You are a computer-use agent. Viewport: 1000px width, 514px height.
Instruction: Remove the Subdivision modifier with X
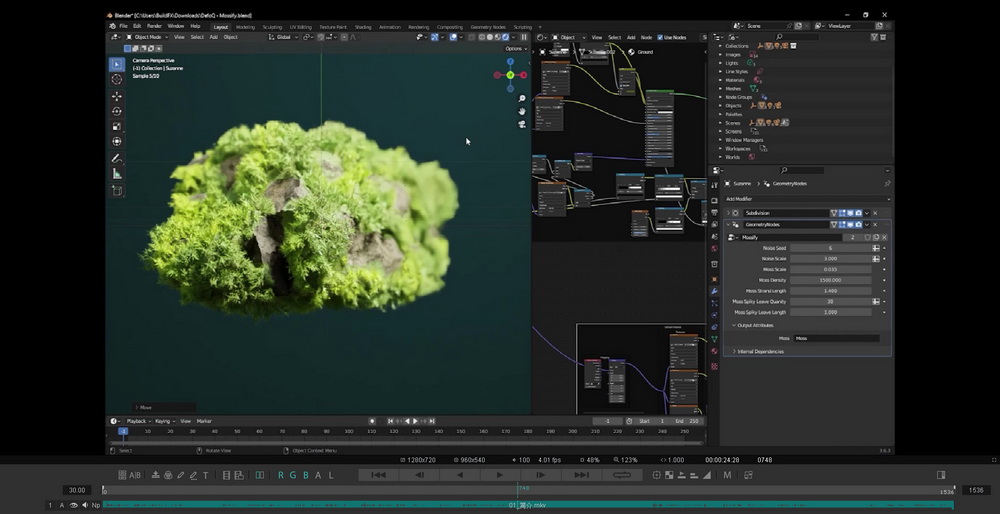pyautogui.click(x=875, y=213)
